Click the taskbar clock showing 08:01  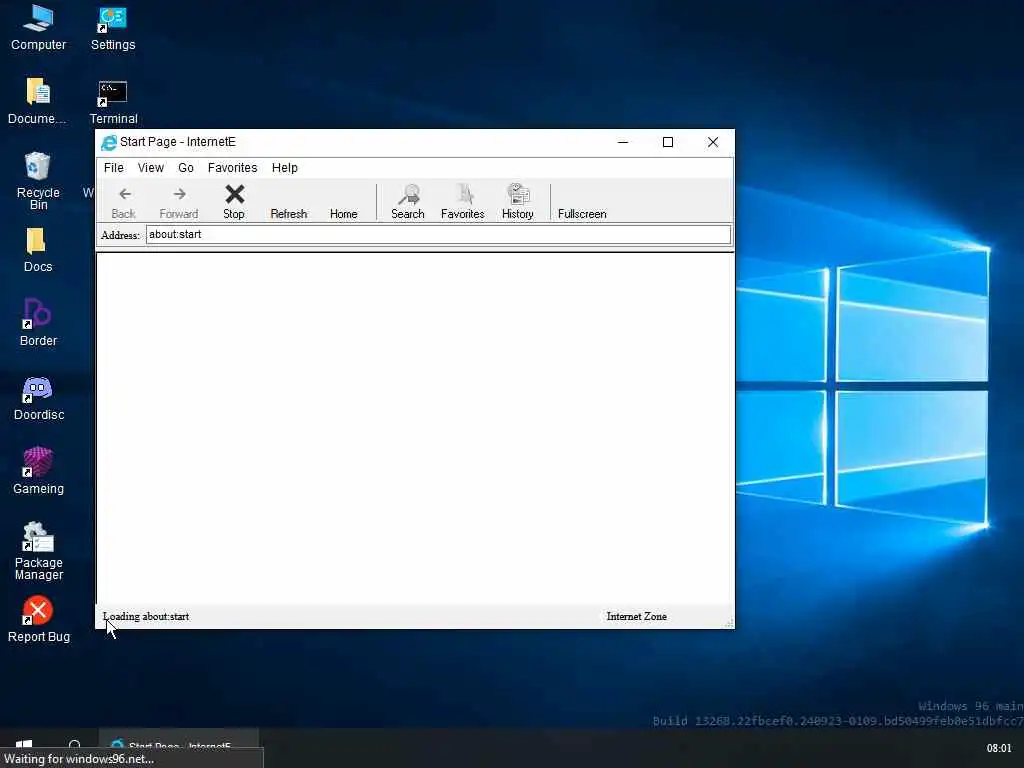[x=999, y=748]
